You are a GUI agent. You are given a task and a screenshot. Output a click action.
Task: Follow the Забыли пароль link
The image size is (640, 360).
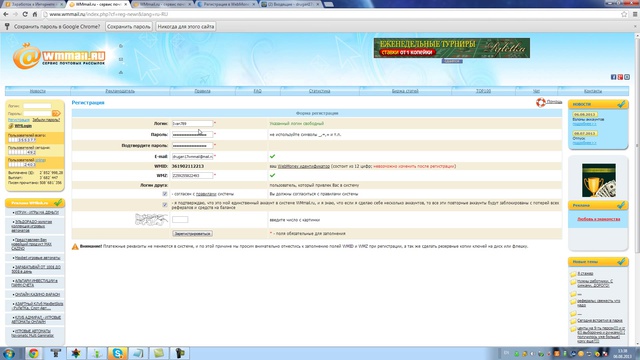click(x=46, y=120)
